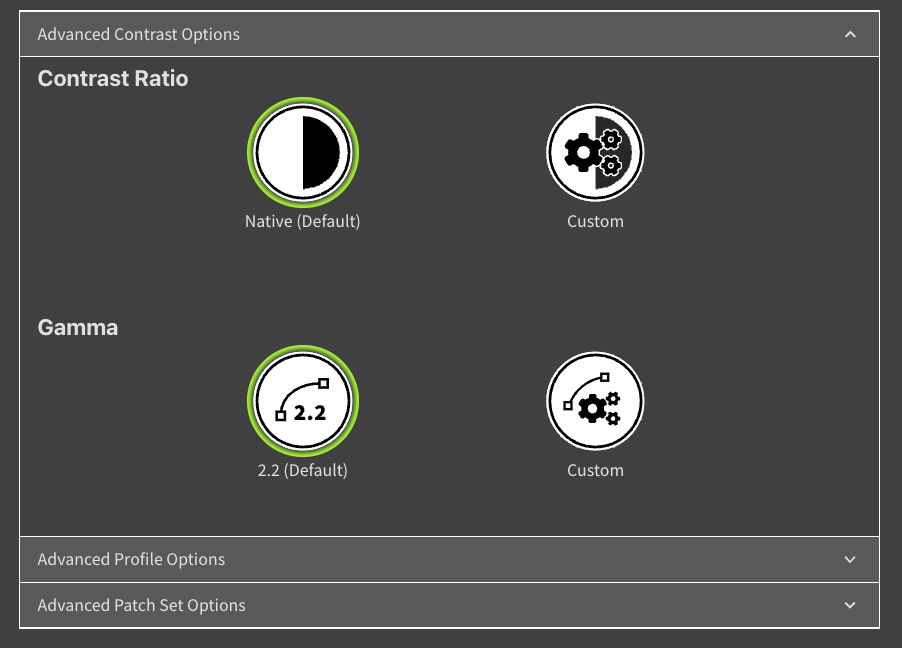Choose the Custom gamma curve gear icon

595,402
